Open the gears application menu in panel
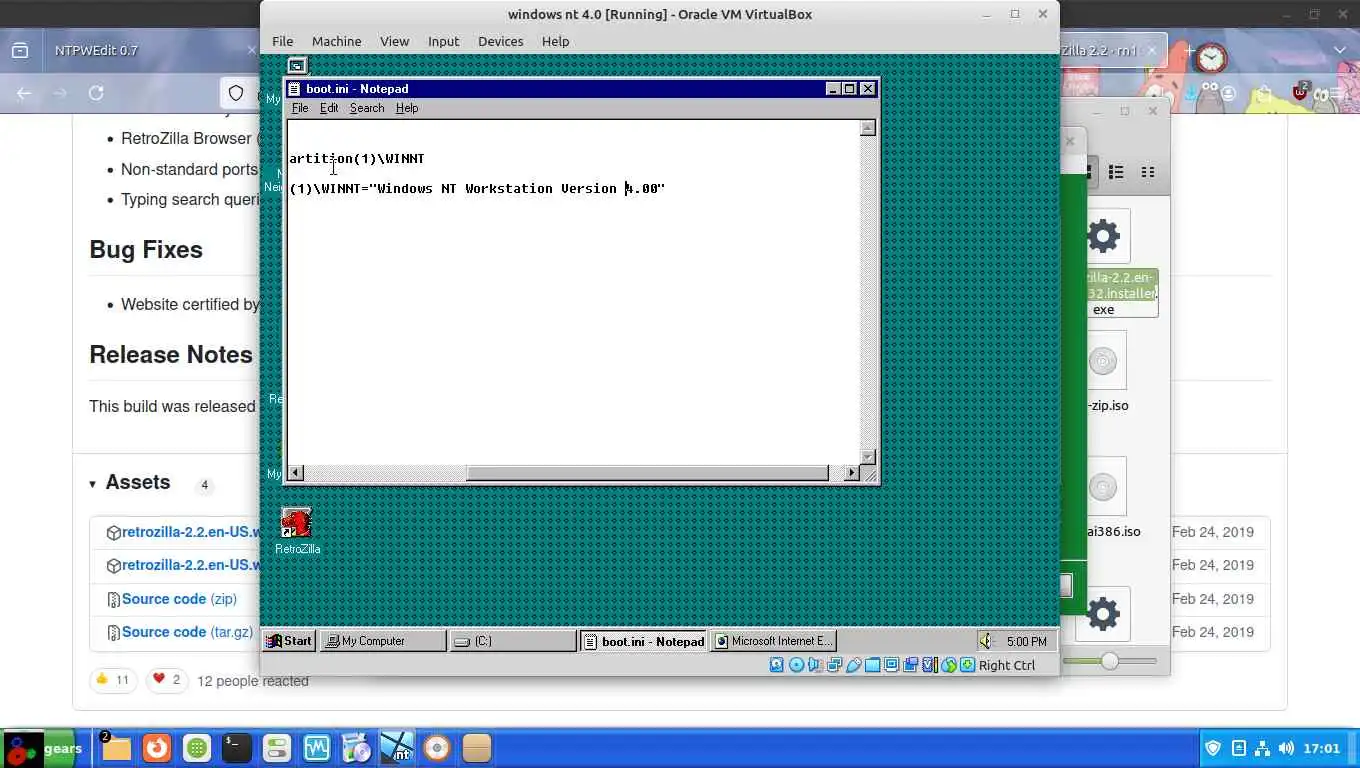 tap(44, 748)
